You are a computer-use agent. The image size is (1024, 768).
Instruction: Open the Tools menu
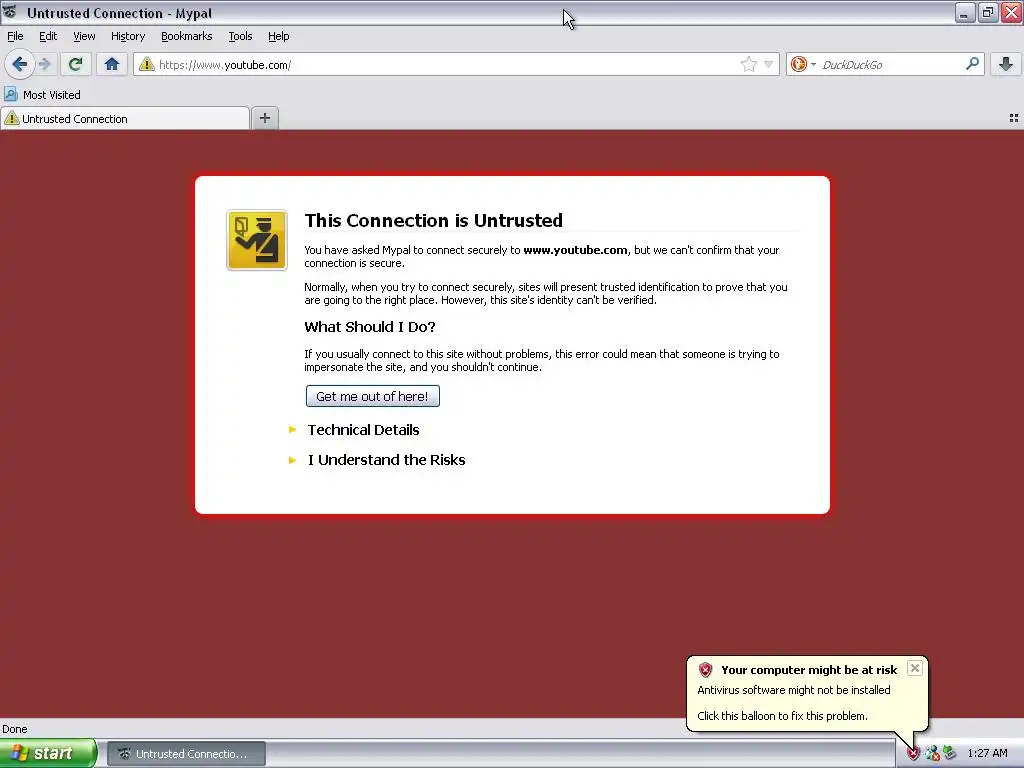240,36
